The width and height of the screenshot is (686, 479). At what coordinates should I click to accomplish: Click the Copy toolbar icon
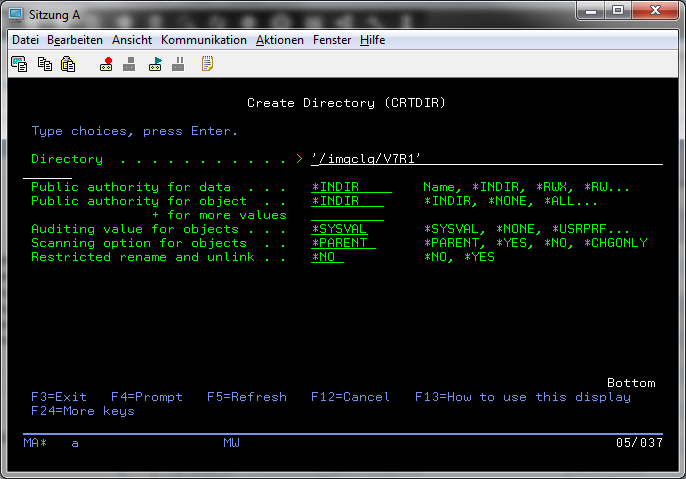pyautogui.click(x=44, y=64)
